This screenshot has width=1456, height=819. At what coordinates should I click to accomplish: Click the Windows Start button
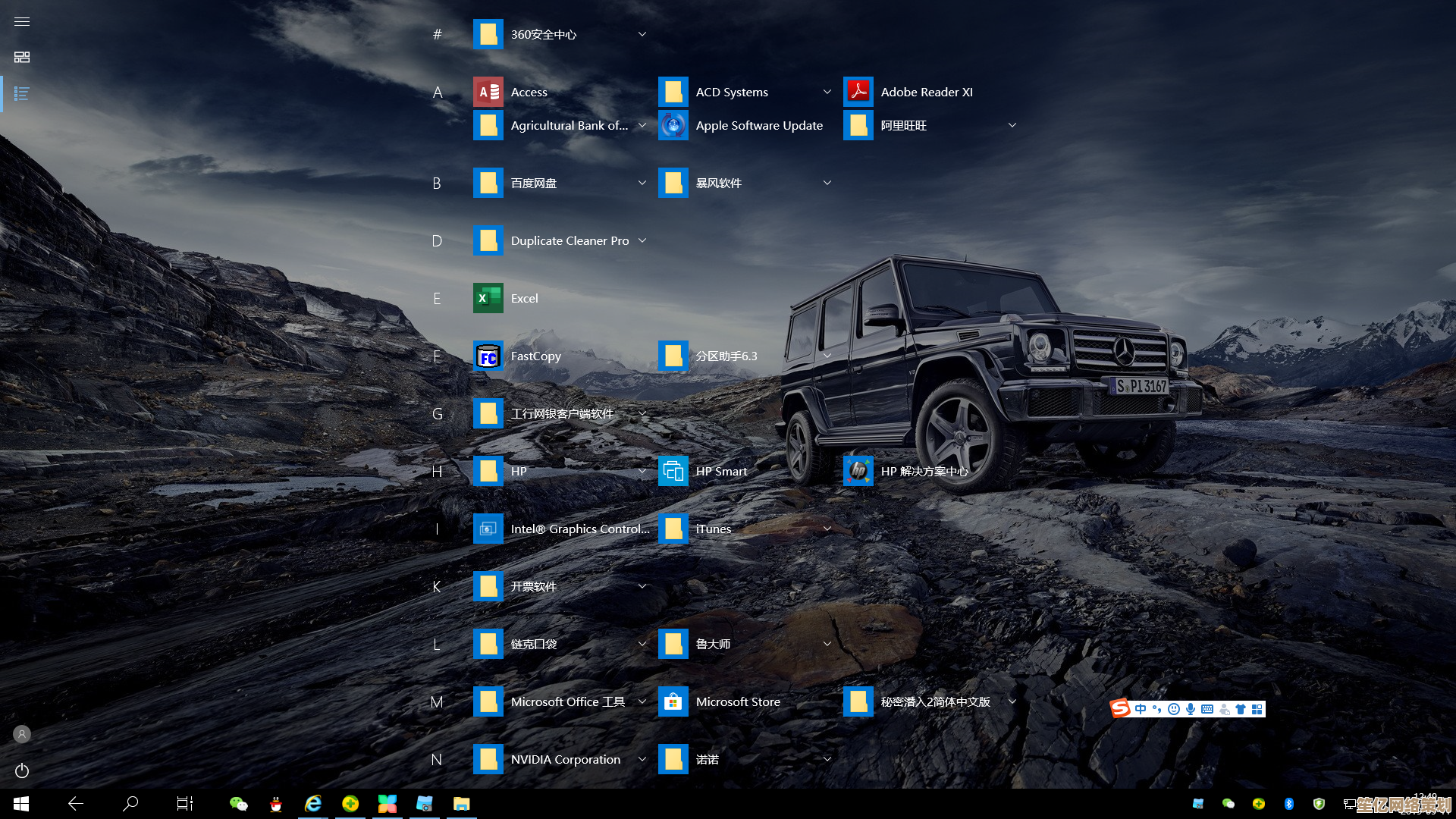(x=21, y=804)
